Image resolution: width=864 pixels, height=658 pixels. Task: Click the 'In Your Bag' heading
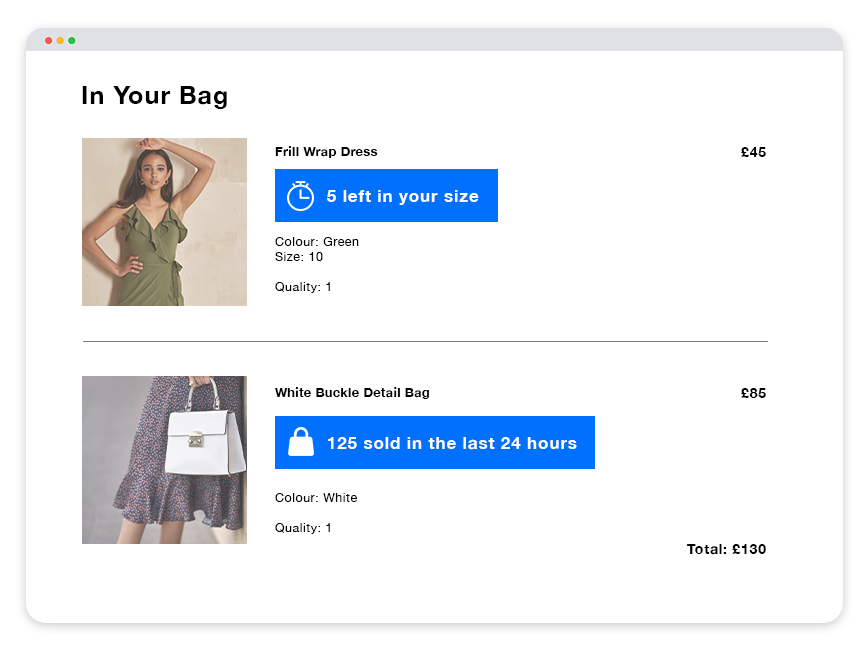tap(154, 96)
